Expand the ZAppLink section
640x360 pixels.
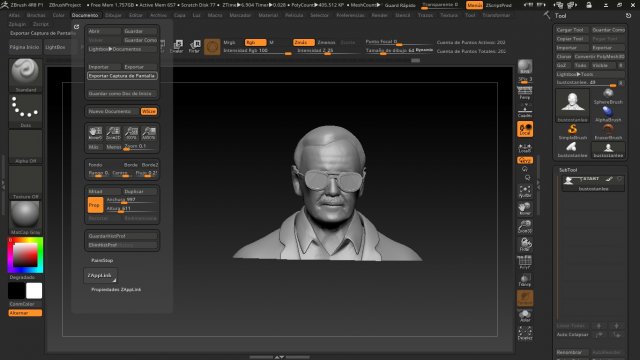[x=100, y=276]
